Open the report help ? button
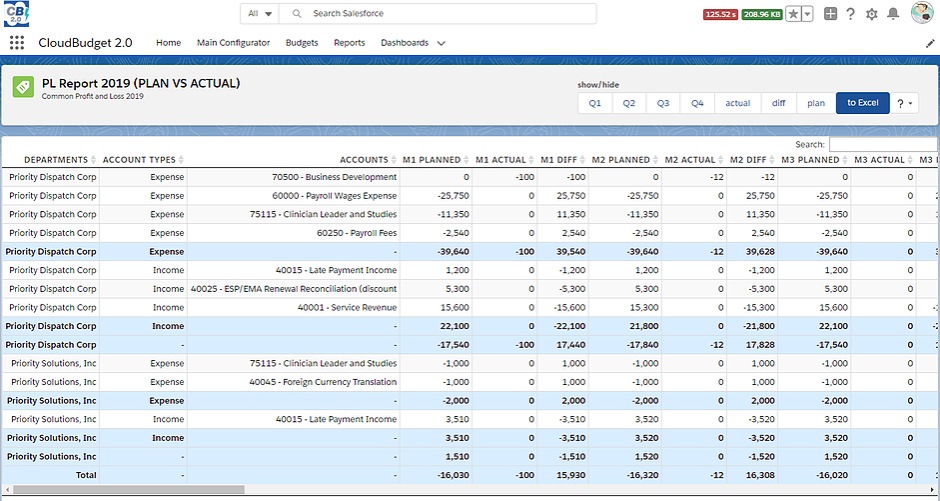 point(904,103)
